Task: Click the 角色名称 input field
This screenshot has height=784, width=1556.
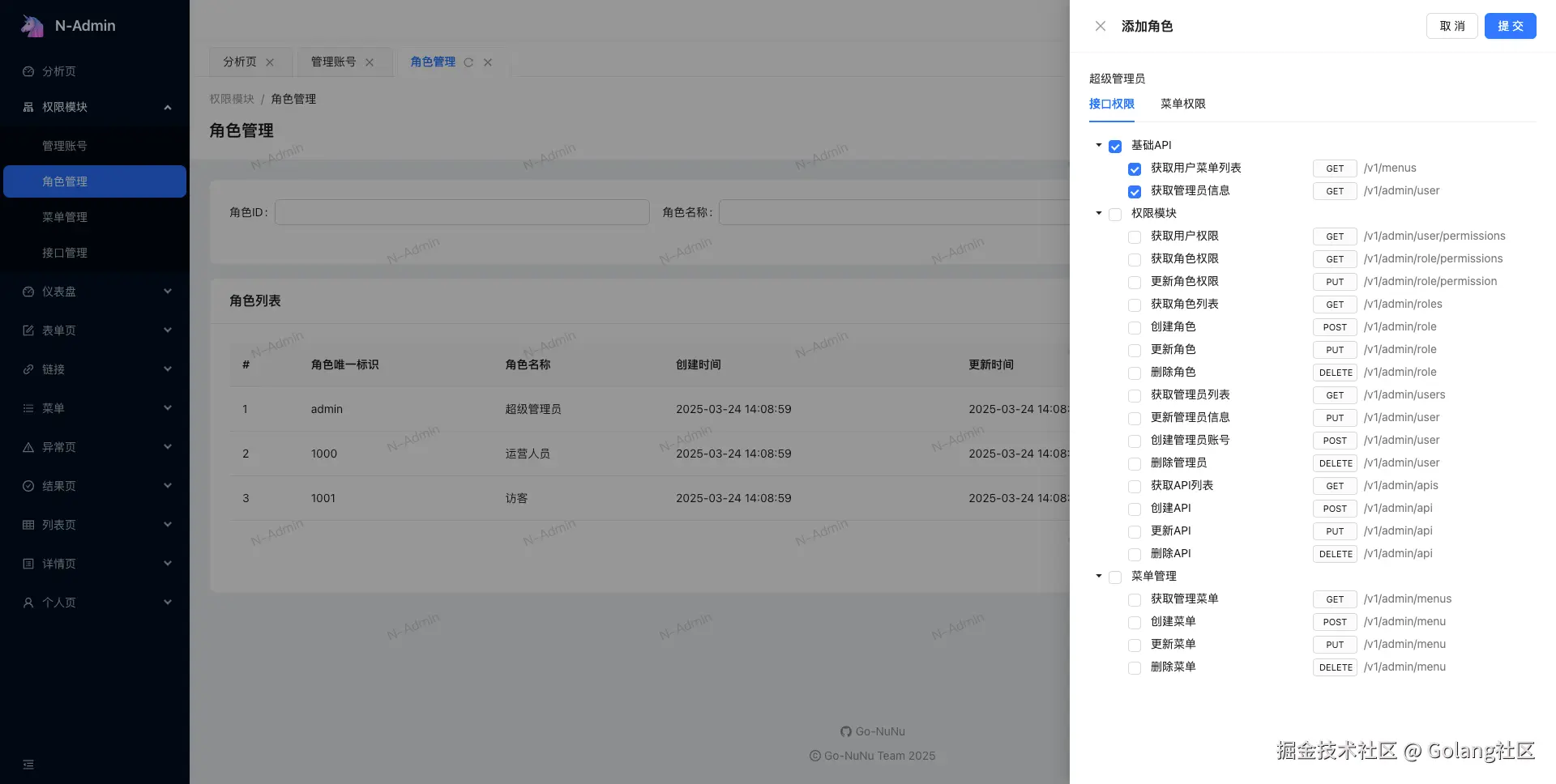Action: click(894, 212)
